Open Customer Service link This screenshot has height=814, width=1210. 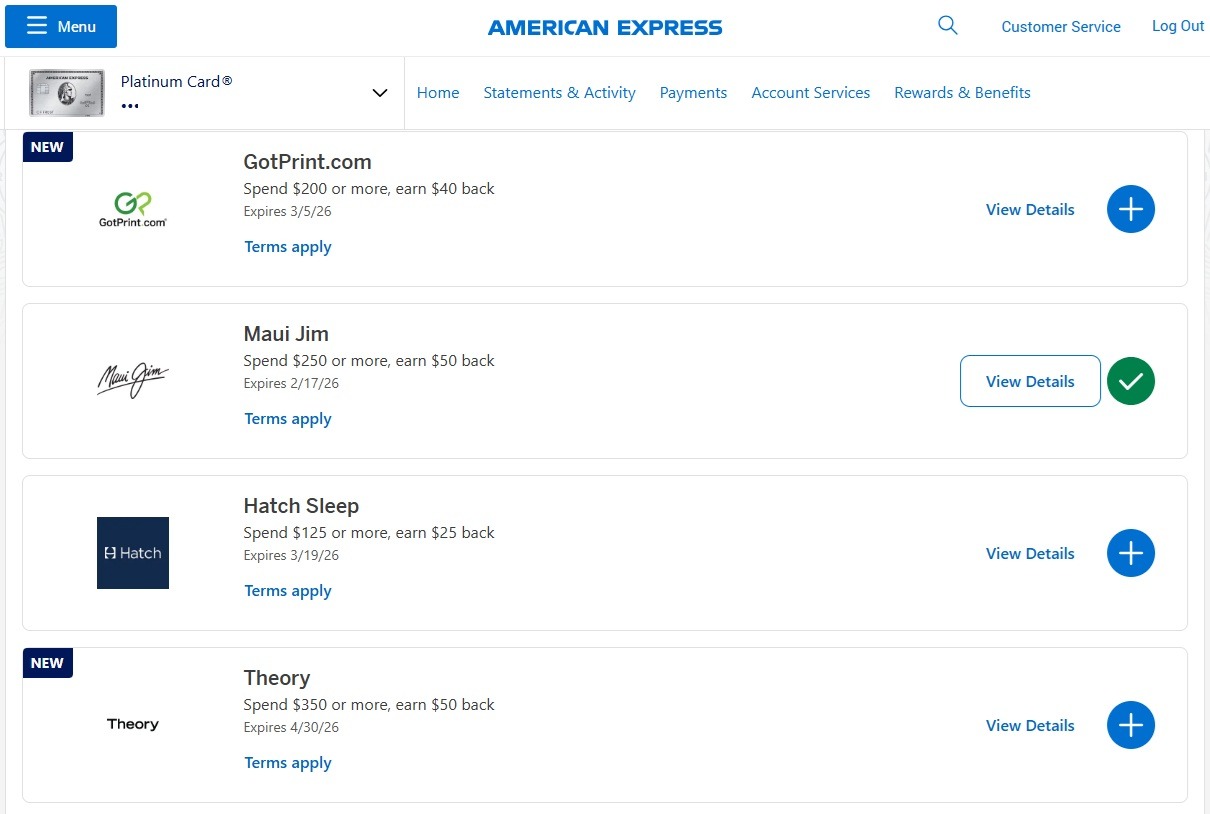[1061, 27]
